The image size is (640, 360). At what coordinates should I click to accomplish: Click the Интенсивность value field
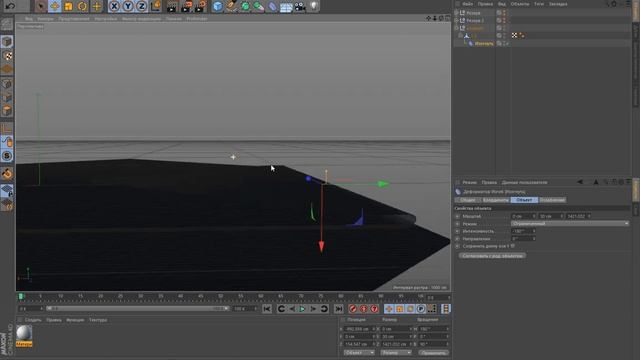[x=523, y=231]
